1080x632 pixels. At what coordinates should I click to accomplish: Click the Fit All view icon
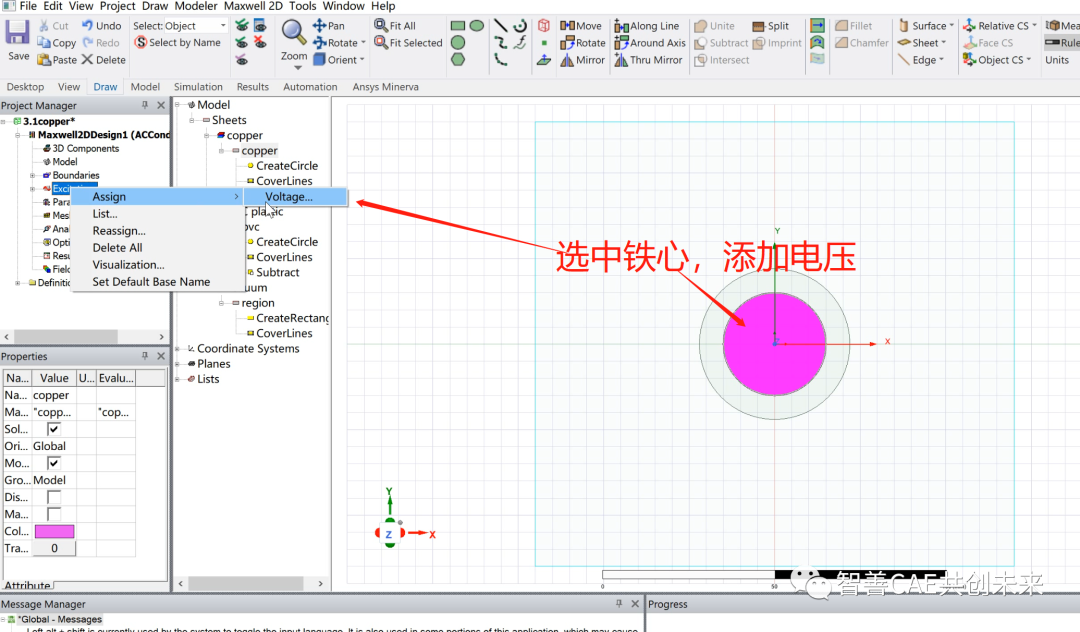(380, 25)
